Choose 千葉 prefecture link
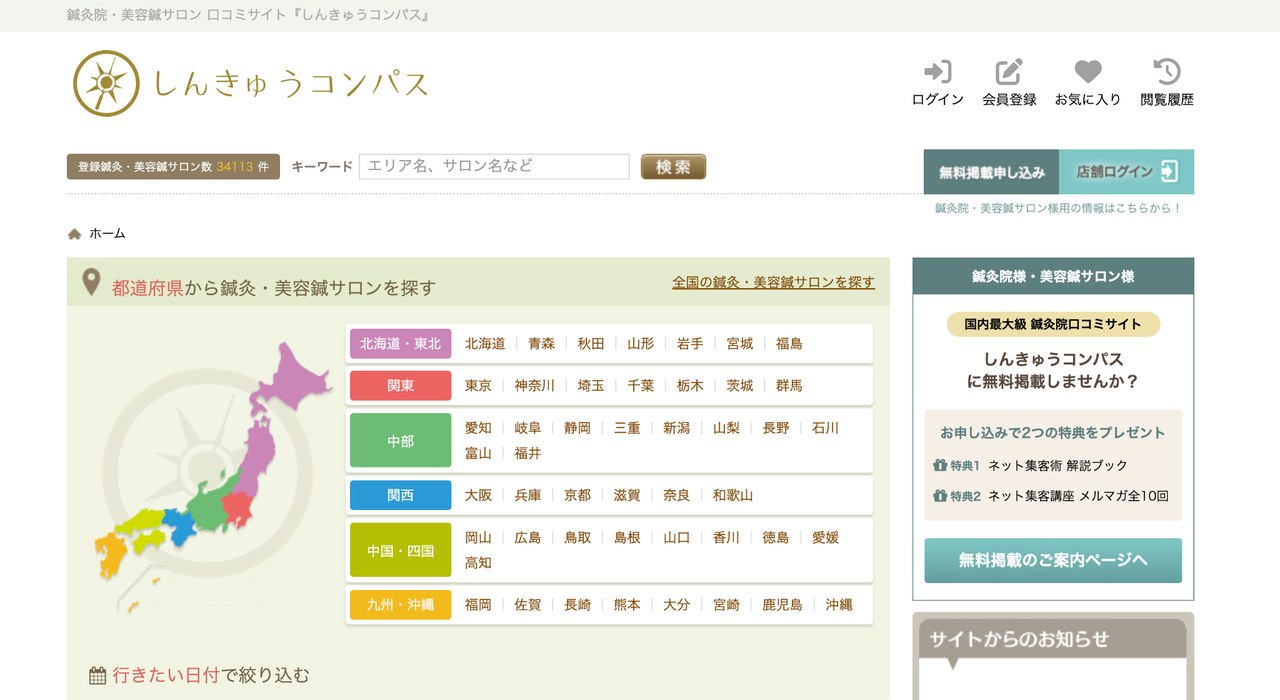The width and height of the screenshot is (1280, 700). click(641, 385)
